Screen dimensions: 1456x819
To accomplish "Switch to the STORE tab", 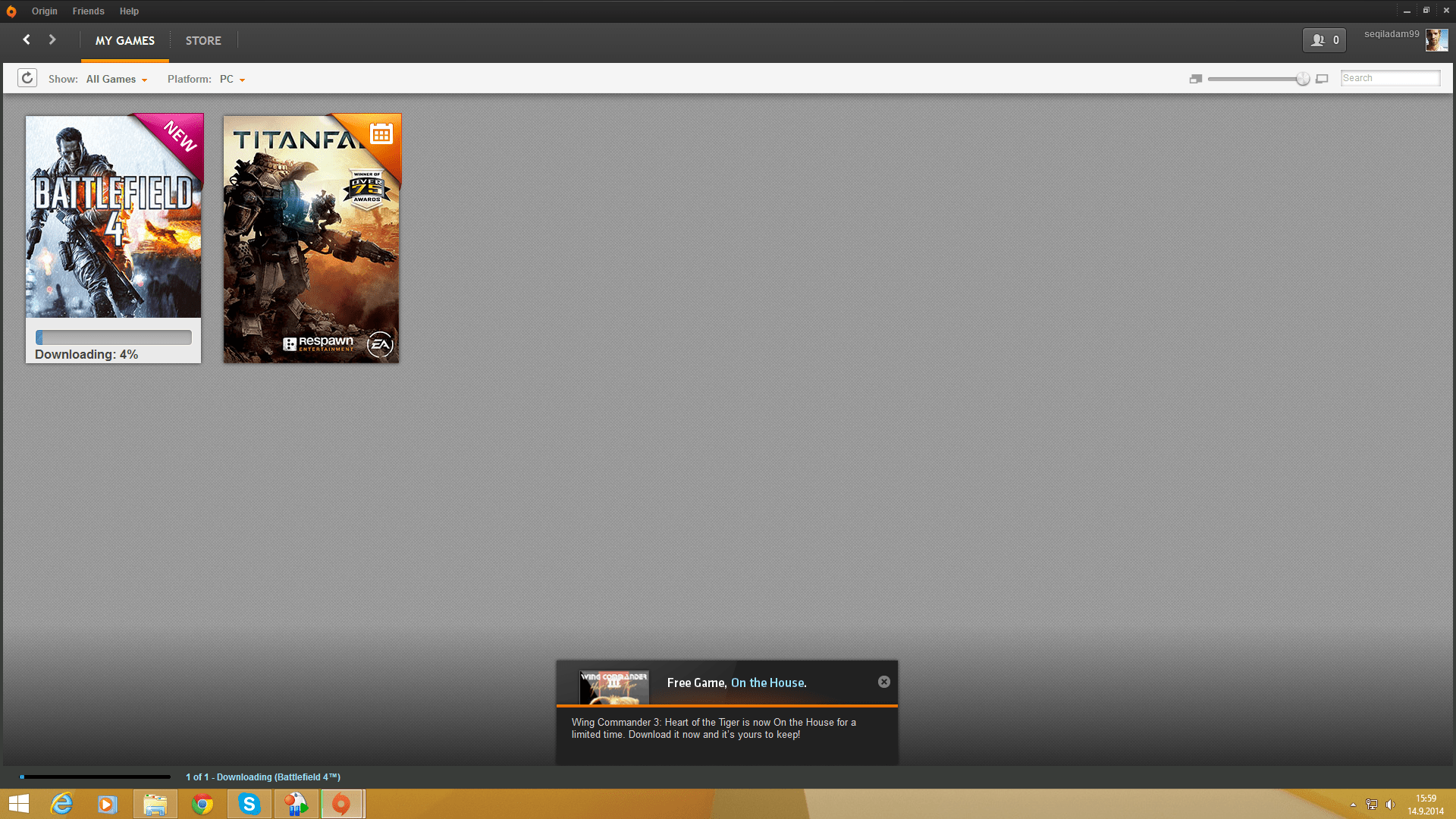I will 203,41.
